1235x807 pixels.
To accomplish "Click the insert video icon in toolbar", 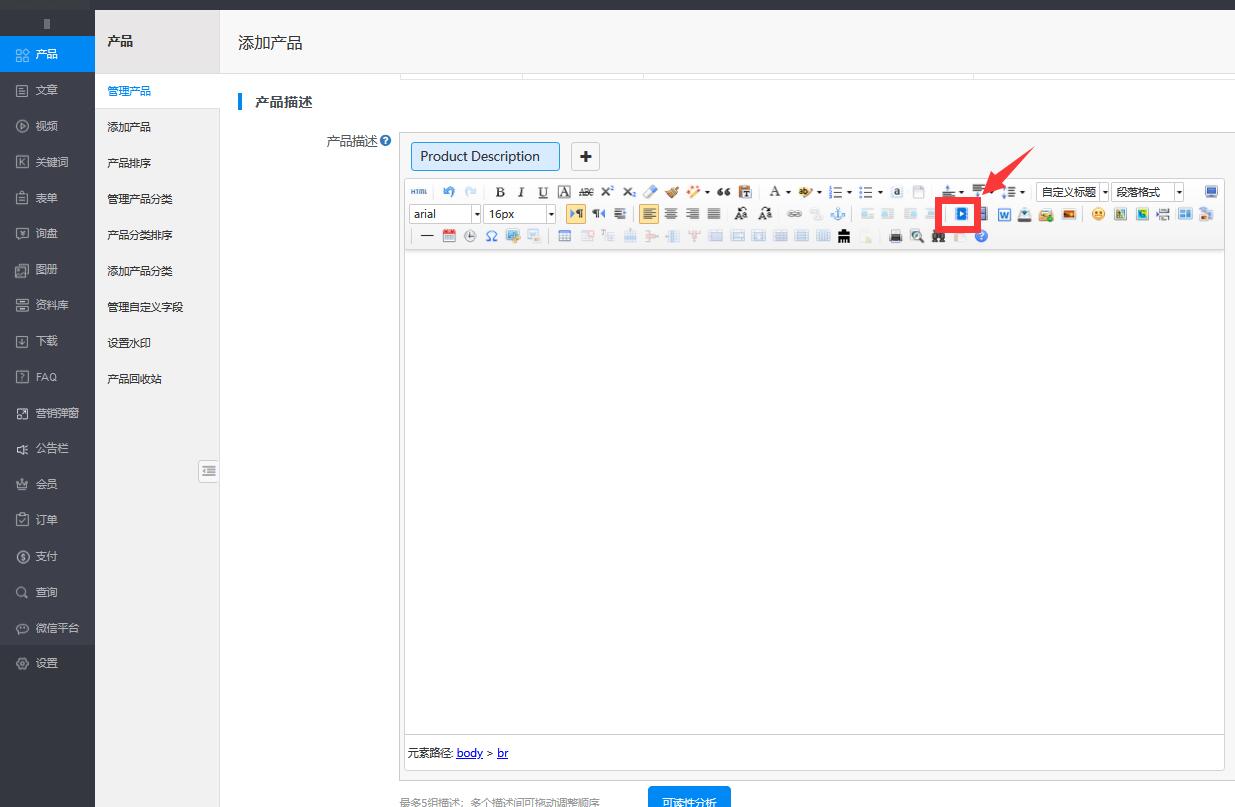I will (x=961, y=214).
